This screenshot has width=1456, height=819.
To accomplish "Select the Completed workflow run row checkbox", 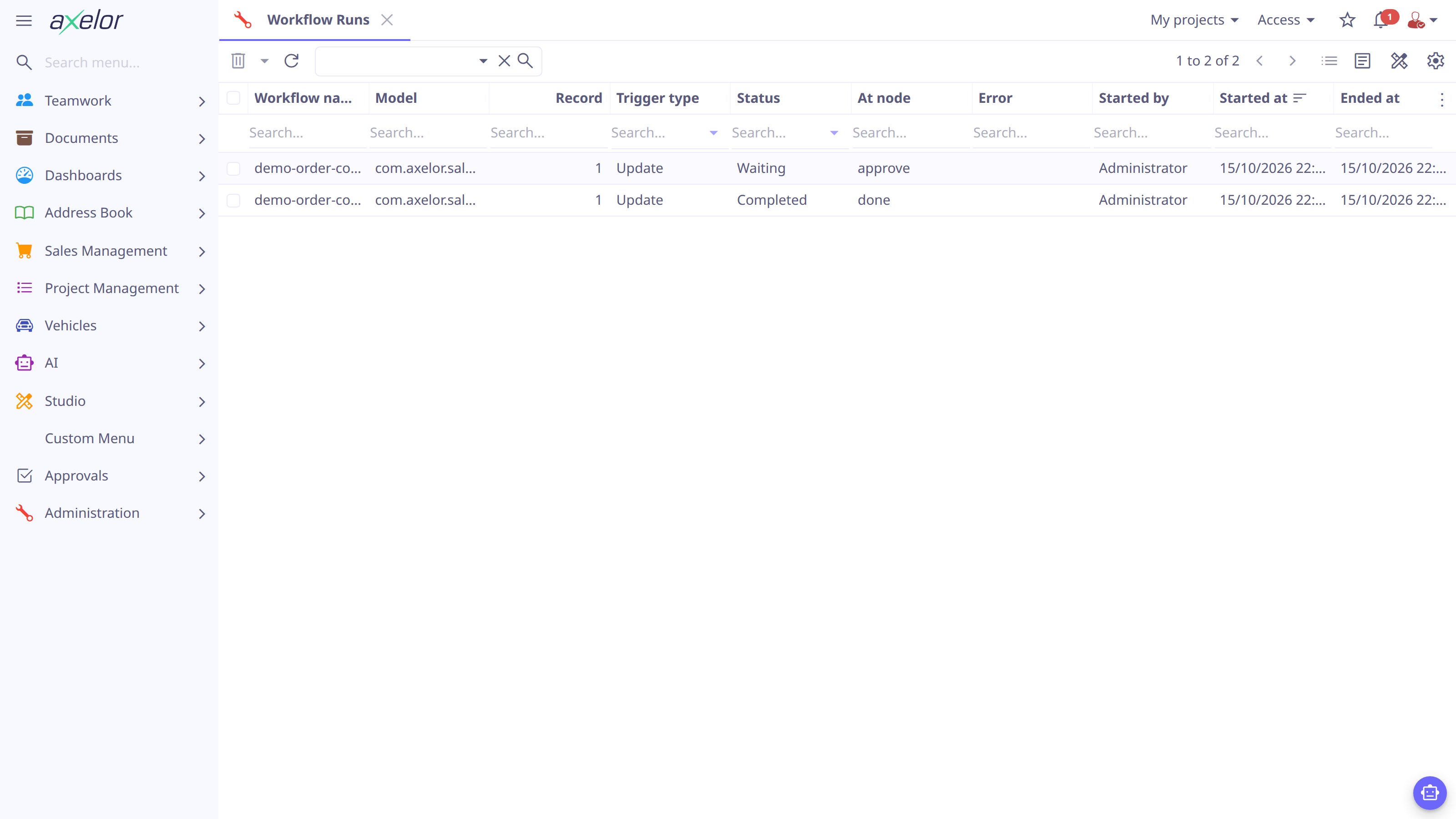I will tap(233, 200).
